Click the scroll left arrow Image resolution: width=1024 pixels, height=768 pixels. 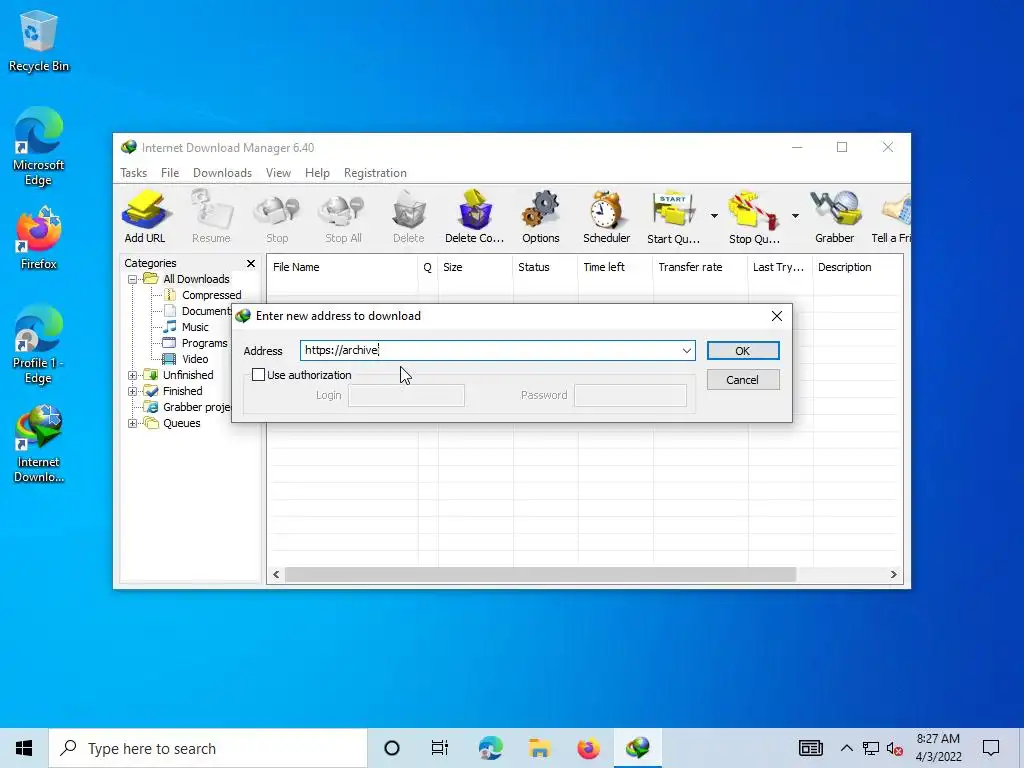coord(276,575)
